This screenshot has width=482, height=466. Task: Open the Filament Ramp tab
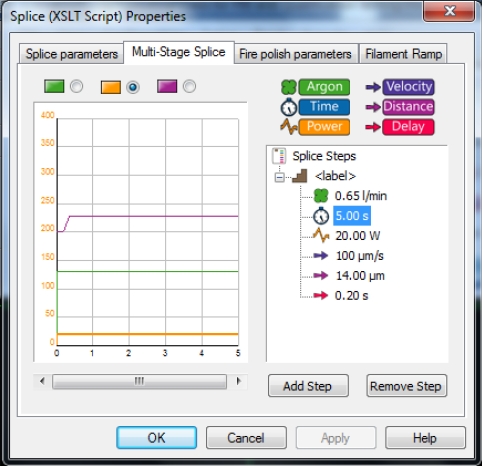[403, 54]
